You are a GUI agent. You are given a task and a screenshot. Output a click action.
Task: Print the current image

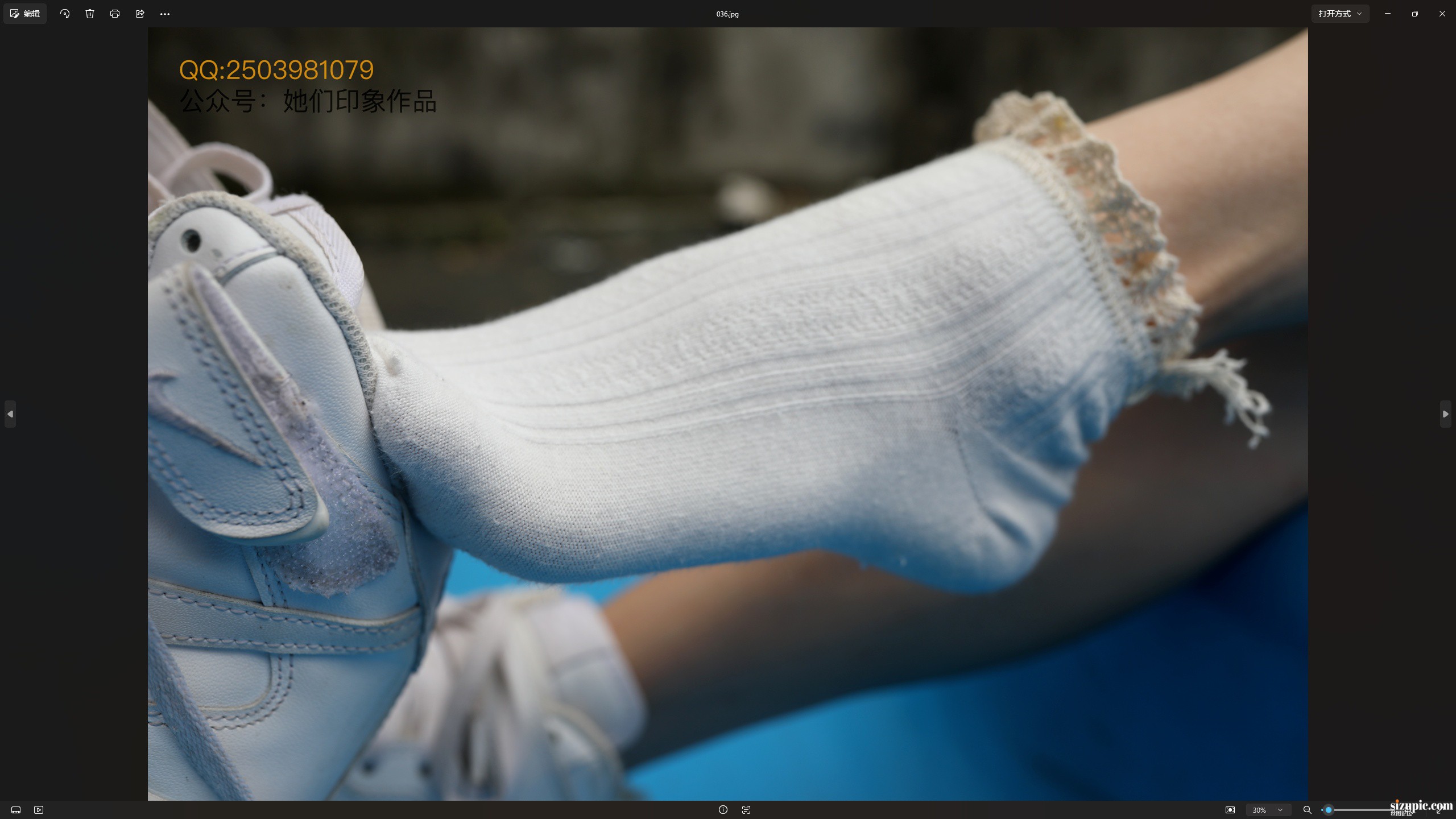115,14
